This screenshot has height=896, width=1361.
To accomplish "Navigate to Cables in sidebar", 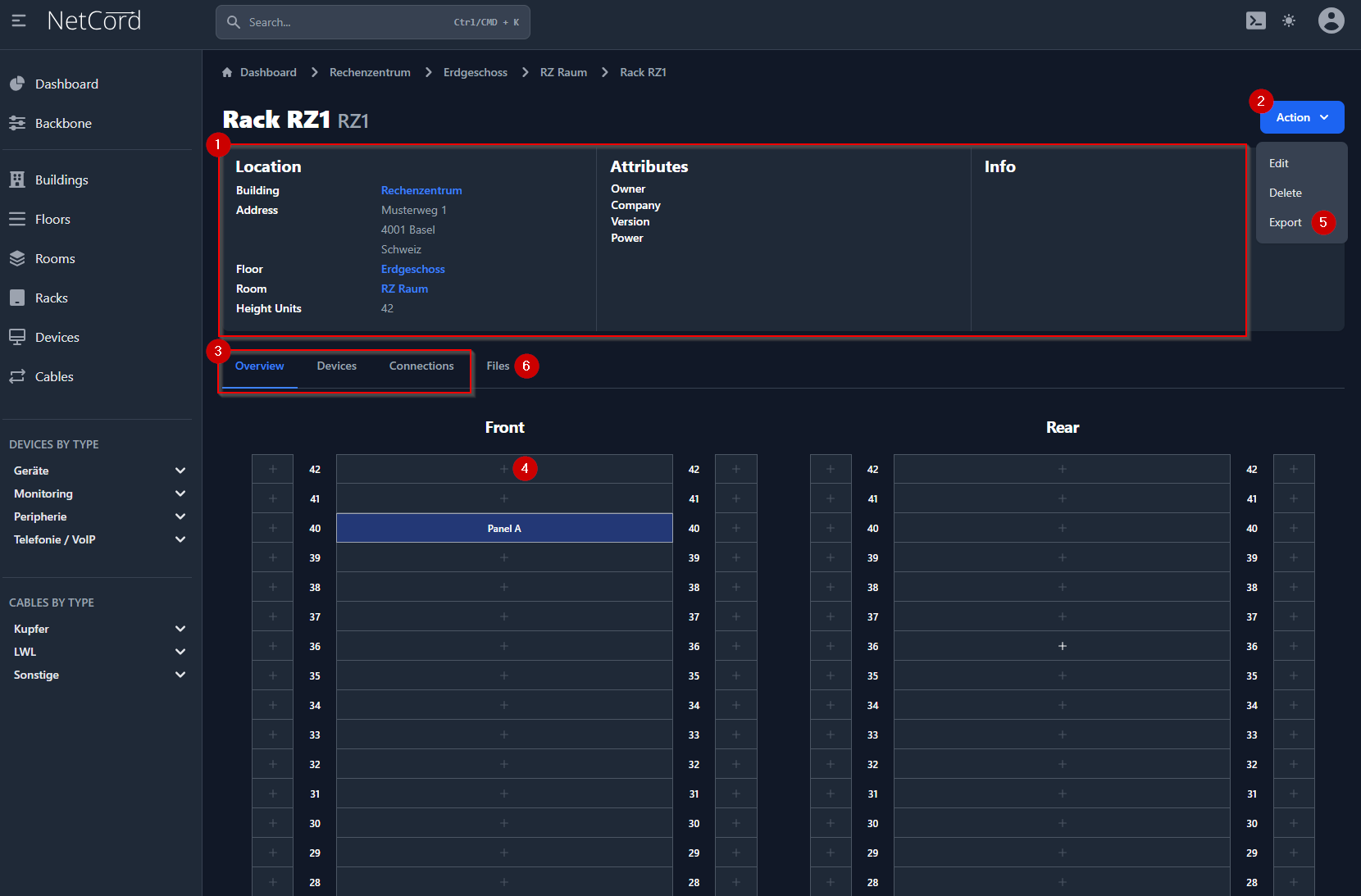I will pos(54,377).
